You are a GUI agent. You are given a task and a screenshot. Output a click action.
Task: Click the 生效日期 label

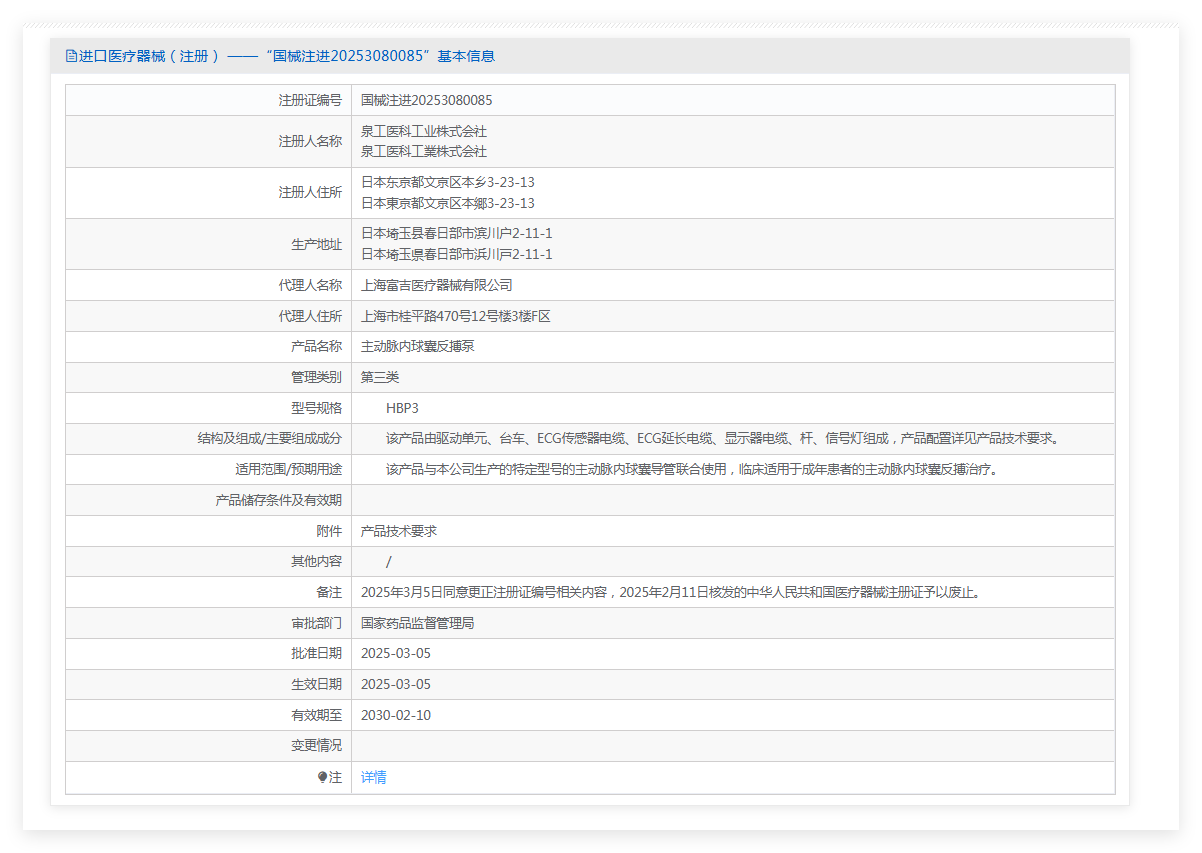[x=316, y=684]
